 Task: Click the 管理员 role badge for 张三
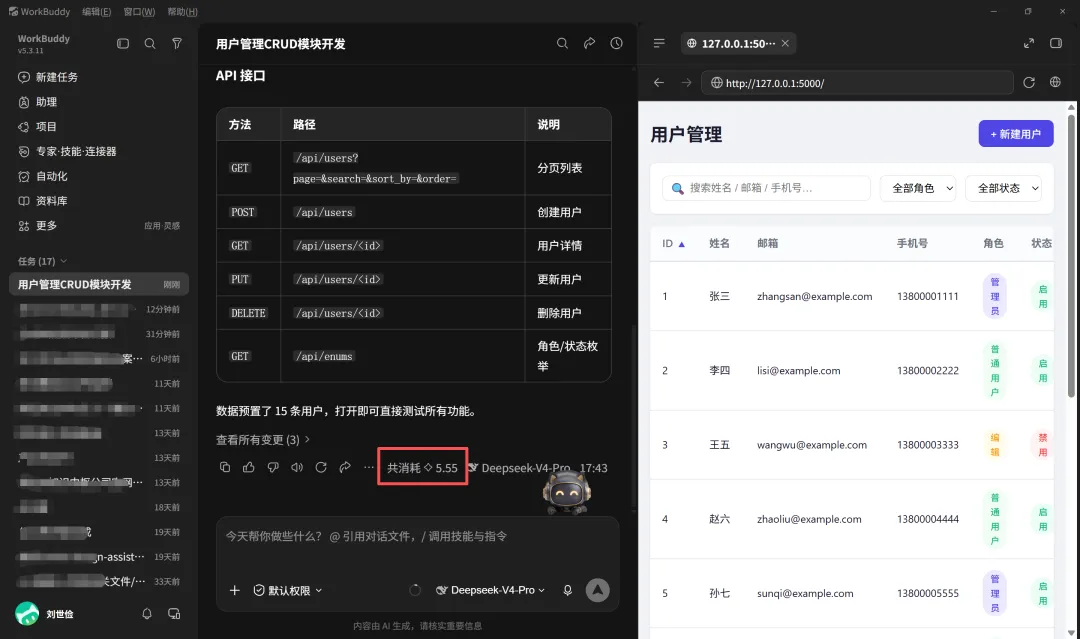(995, 296)
